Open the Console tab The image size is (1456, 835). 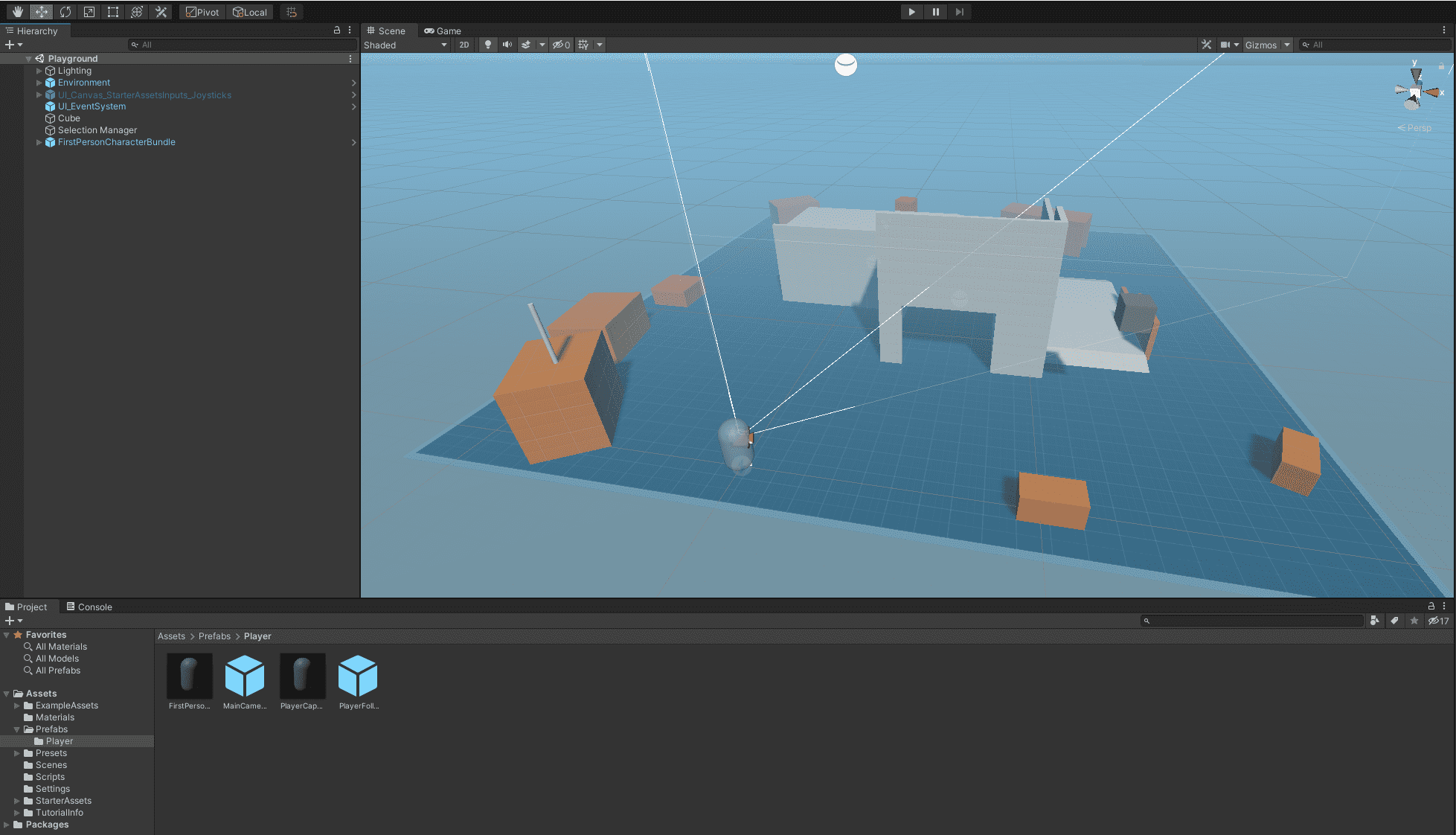(89, 607)
